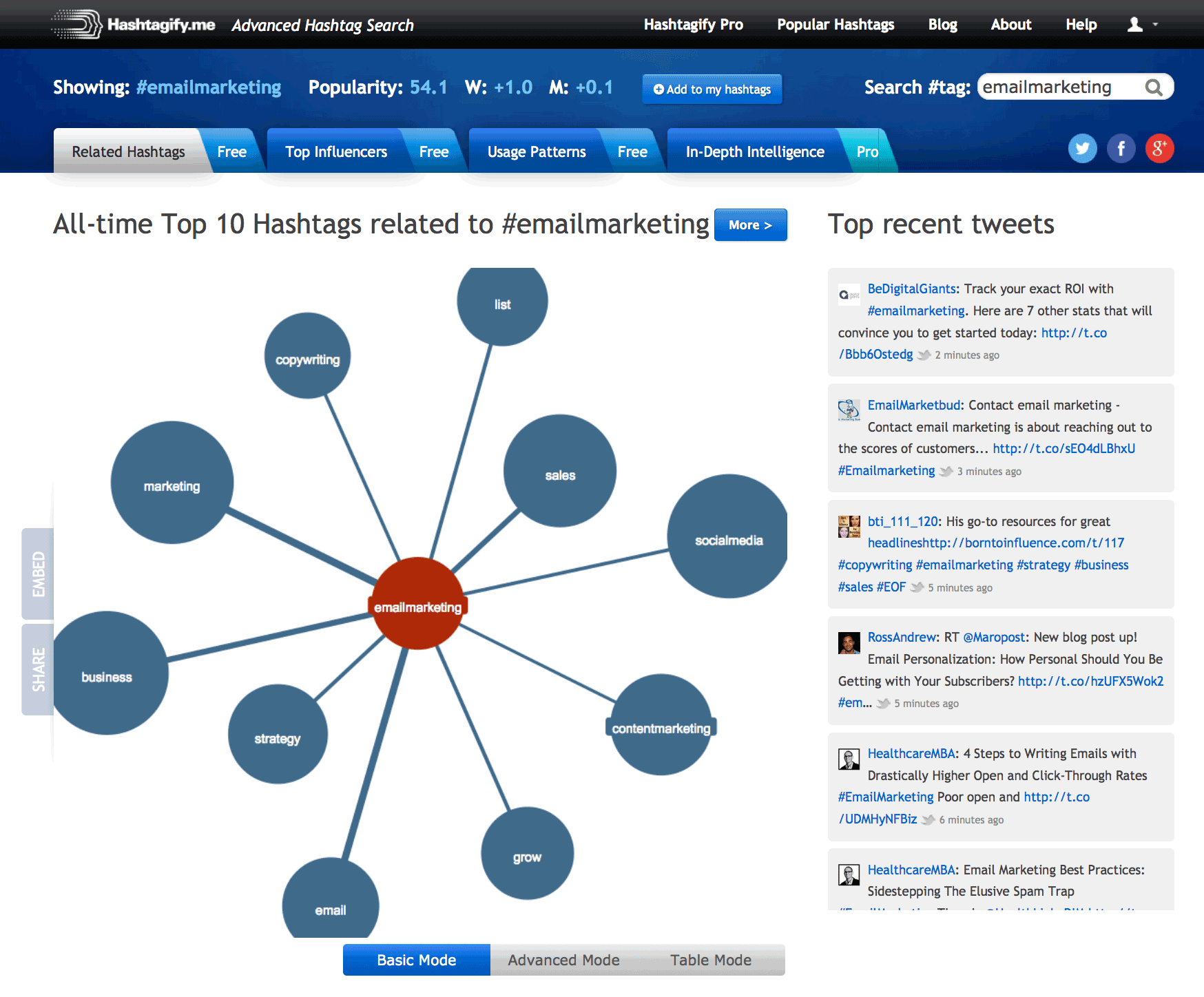Screen dimensions: 1204x997
Task: Click the BeDigitalGiants tweet avatar
Action: click(x=849, y=295)
